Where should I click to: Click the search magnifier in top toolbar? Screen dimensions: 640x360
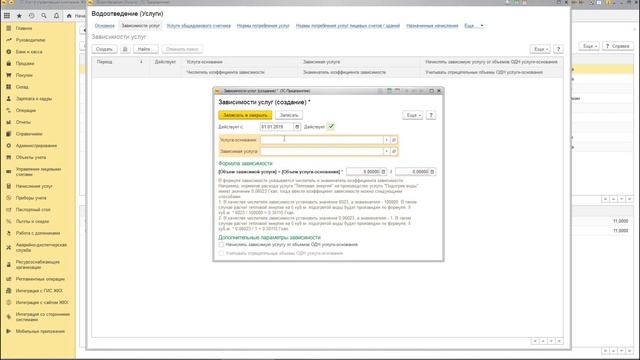[x=44, y=16]
